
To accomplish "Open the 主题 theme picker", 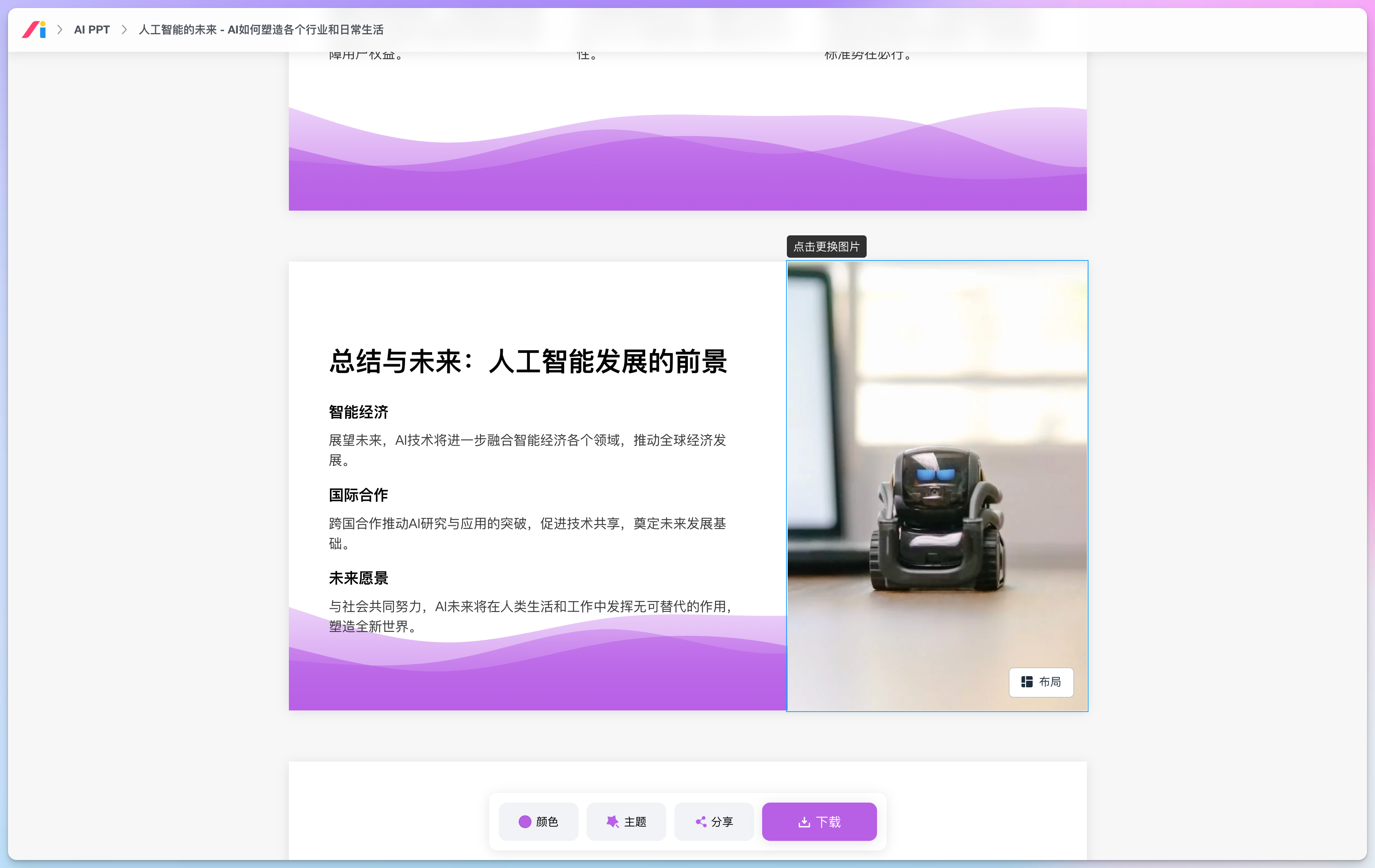I will click(x=626, y=821).
